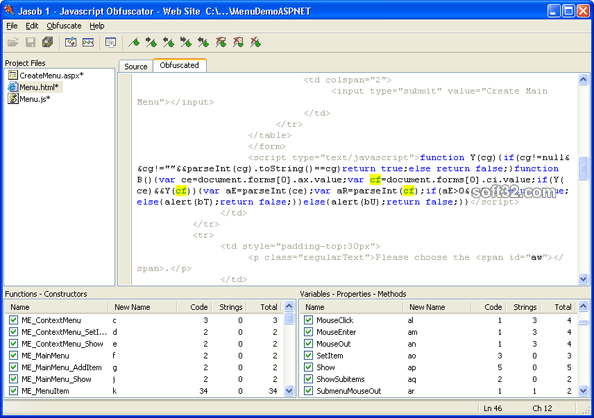Click Variables list scrollbar up arrow
This screenshot has width=594, height=418.
pos(583,306)
